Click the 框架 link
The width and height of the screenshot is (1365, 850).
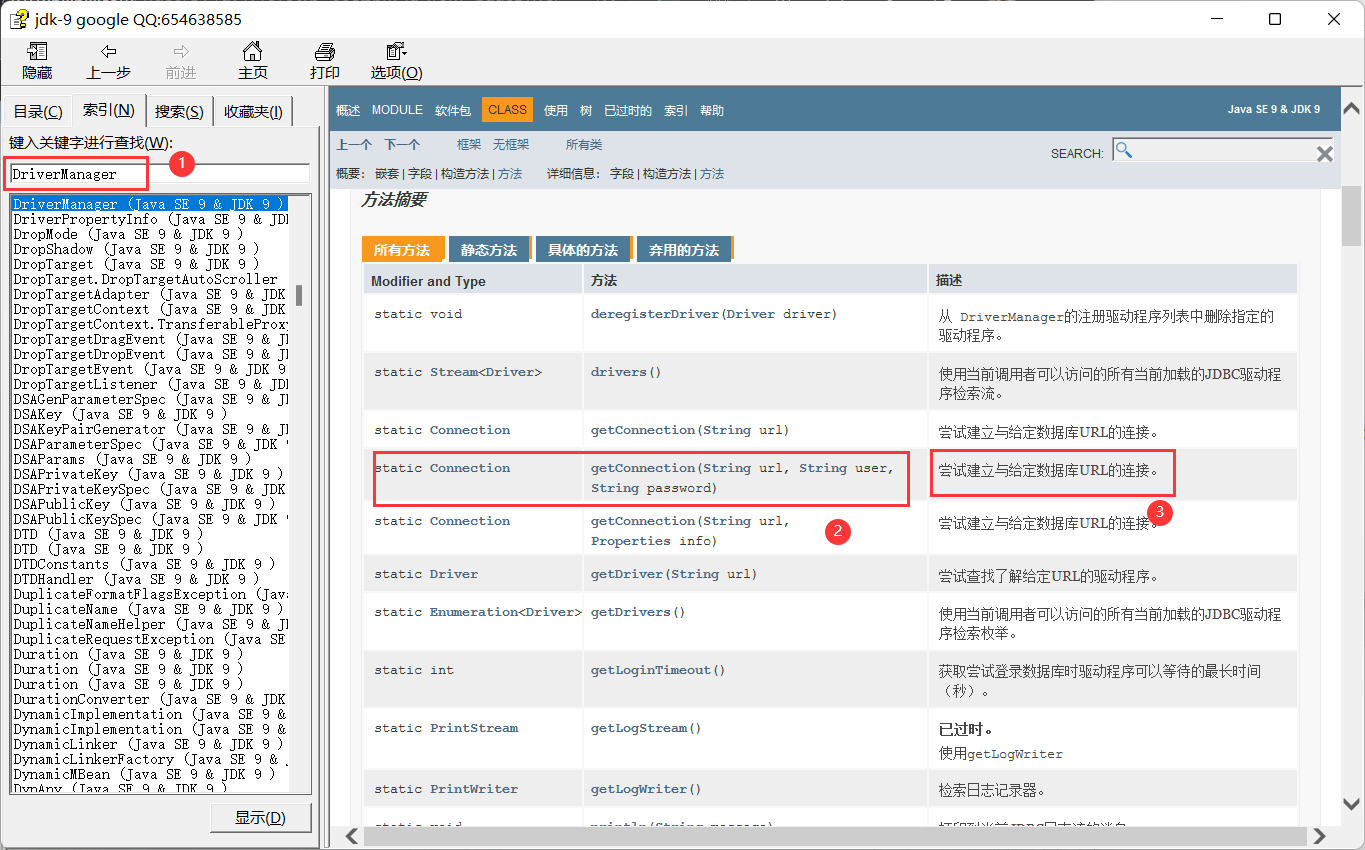469,145
